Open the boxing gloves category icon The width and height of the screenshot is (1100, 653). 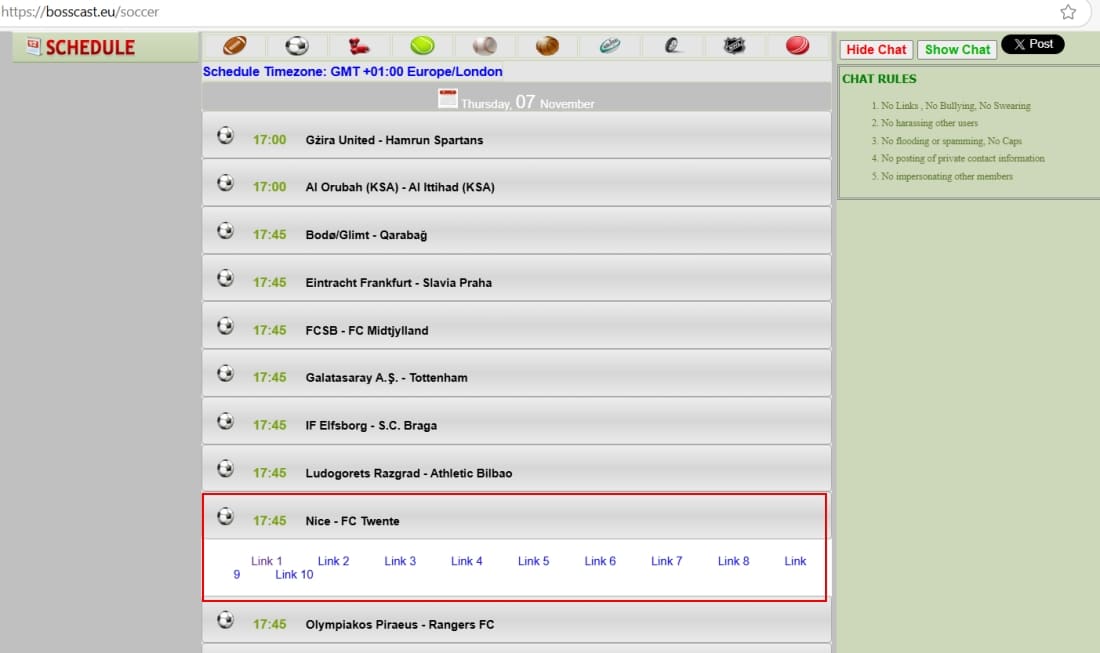358,46
